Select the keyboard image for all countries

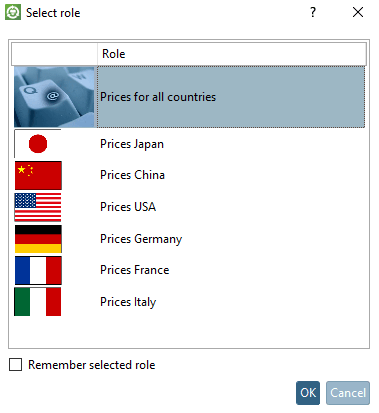coord(54,97)
